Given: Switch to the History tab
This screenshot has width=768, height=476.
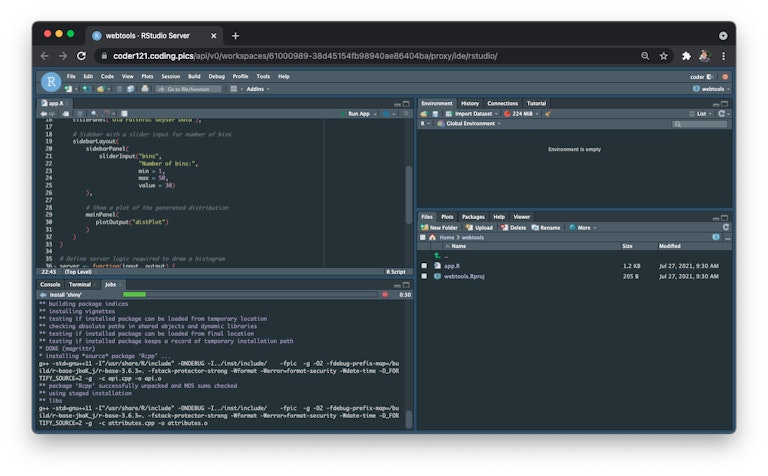Looking at the screenshot, I should 470,103.
